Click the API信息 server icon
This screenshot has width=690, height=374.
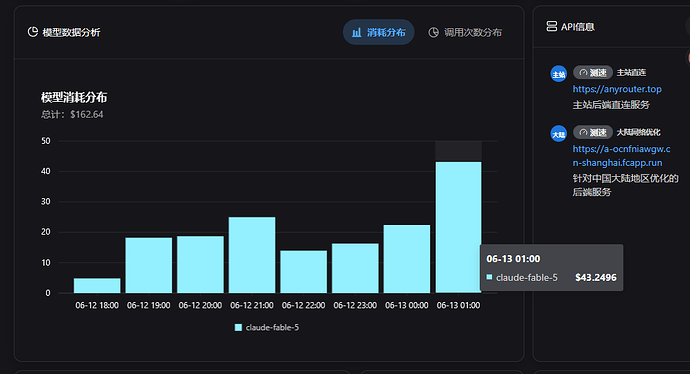551,26
